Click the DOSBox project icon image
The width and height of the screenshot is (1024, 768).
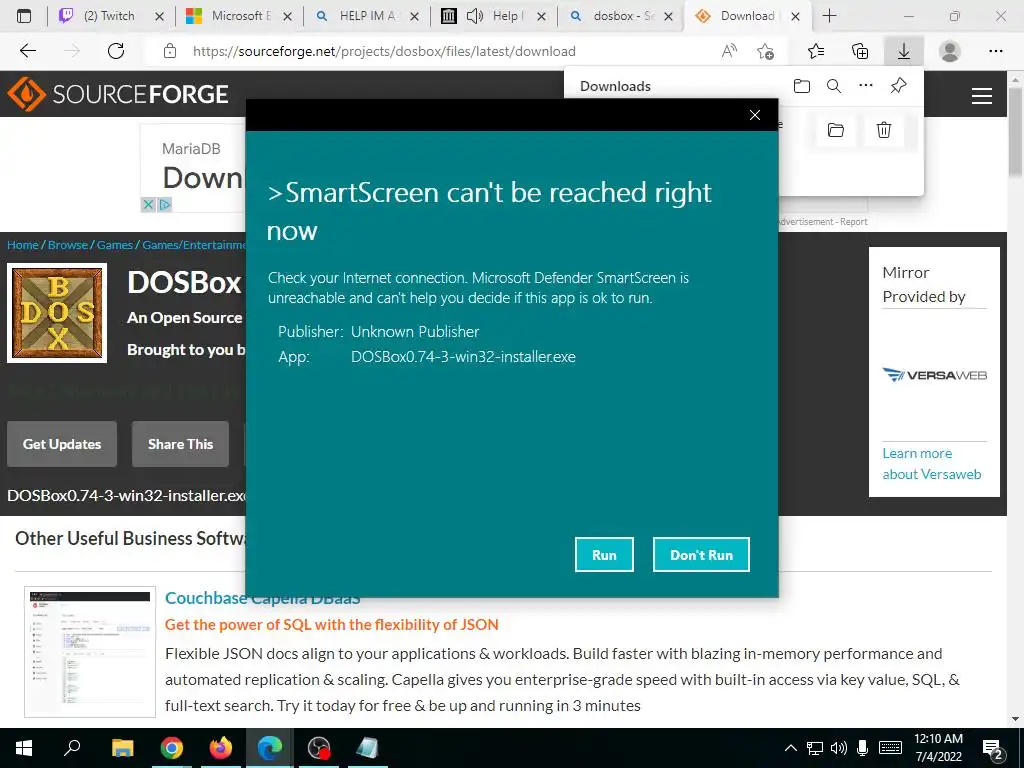coord(57,313)
